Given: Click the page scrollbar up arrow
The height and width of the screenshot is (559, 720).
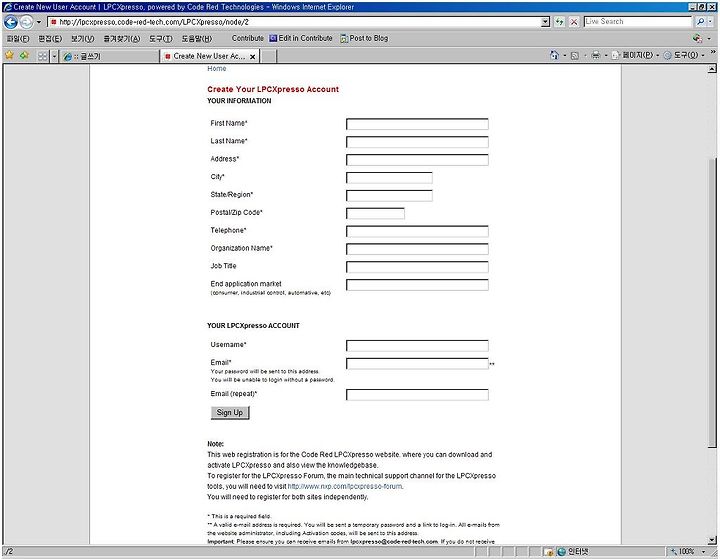Looking at the screenshot, I should point(712,69).
